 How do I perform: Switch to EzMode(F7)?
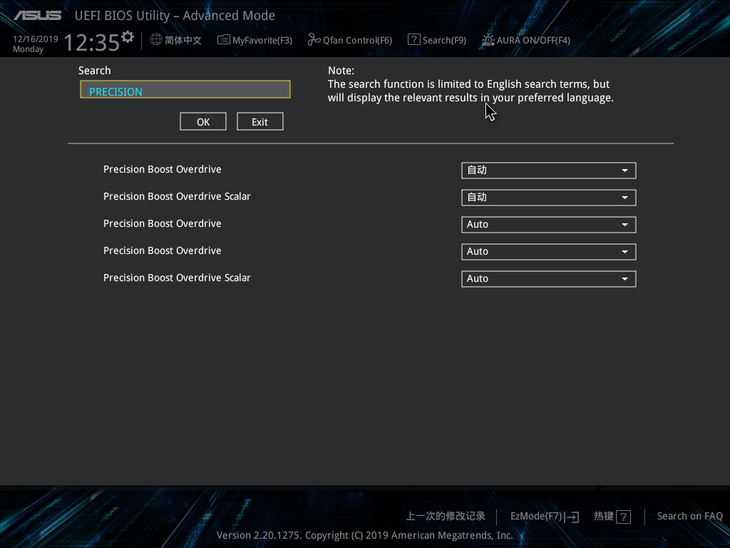[537, 516]
